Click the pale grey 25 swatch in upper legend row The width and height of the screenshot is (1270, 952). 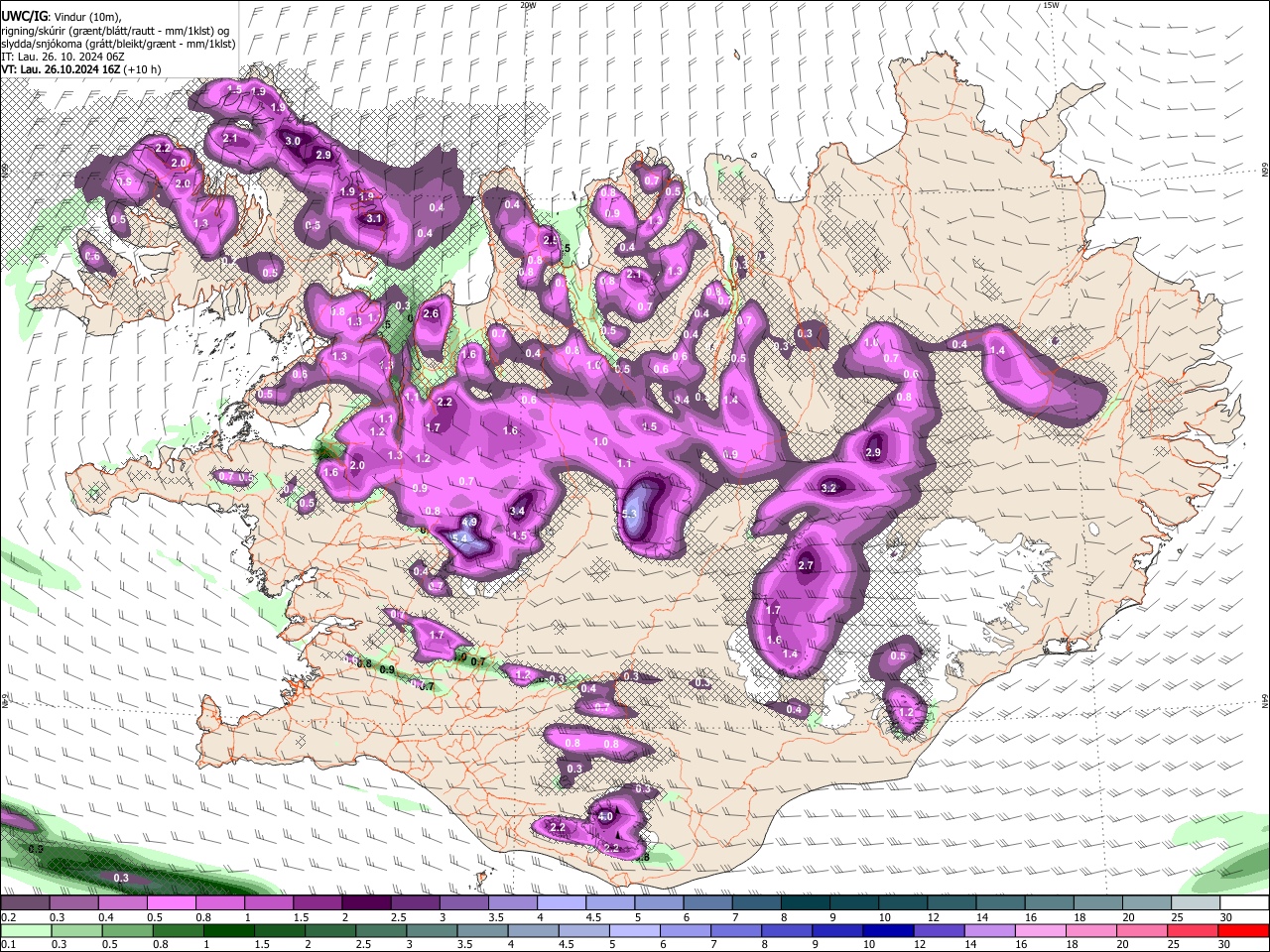point(1196,903)
